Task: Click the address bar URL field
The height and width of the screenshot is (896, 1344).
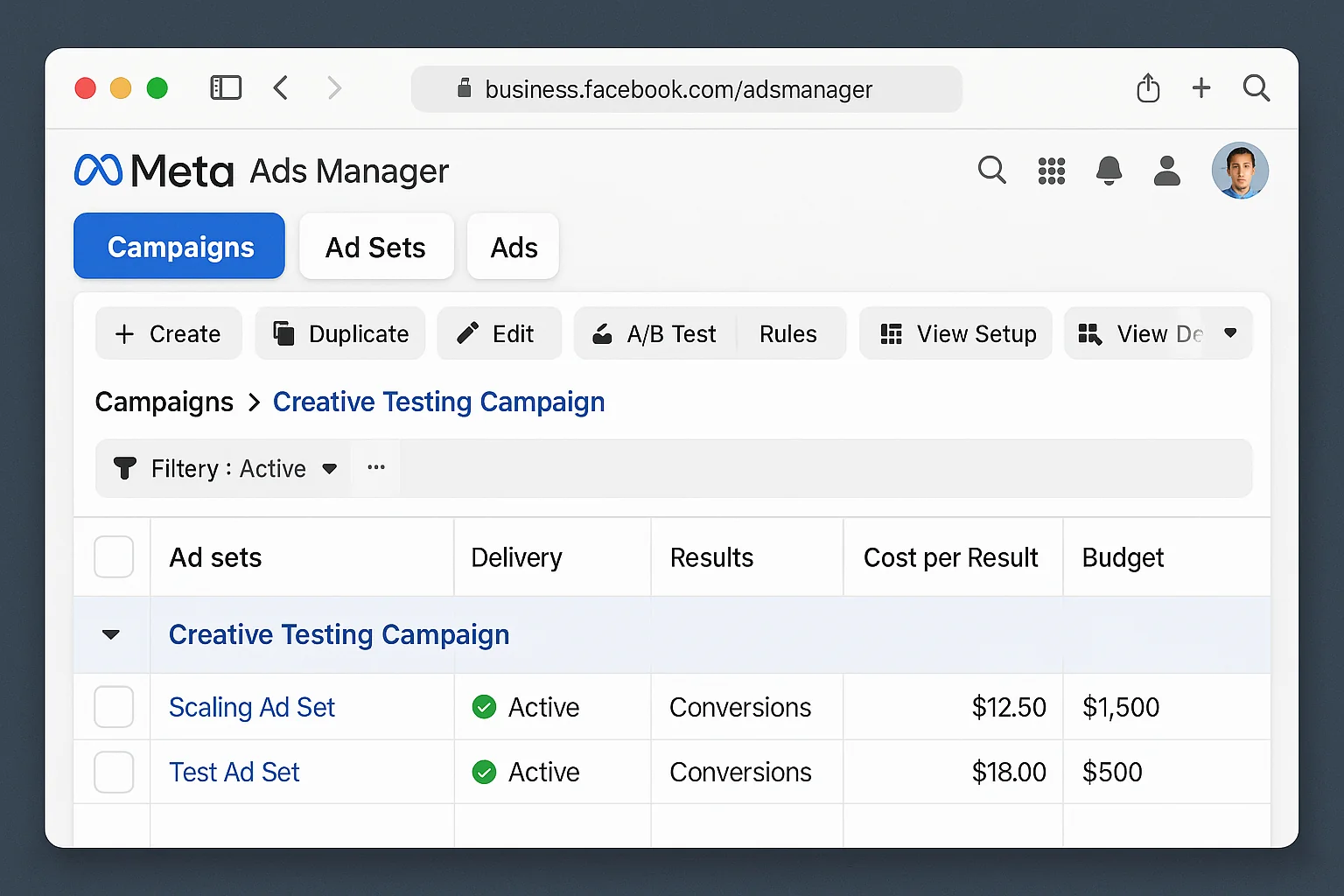Action: pos(686,88)
